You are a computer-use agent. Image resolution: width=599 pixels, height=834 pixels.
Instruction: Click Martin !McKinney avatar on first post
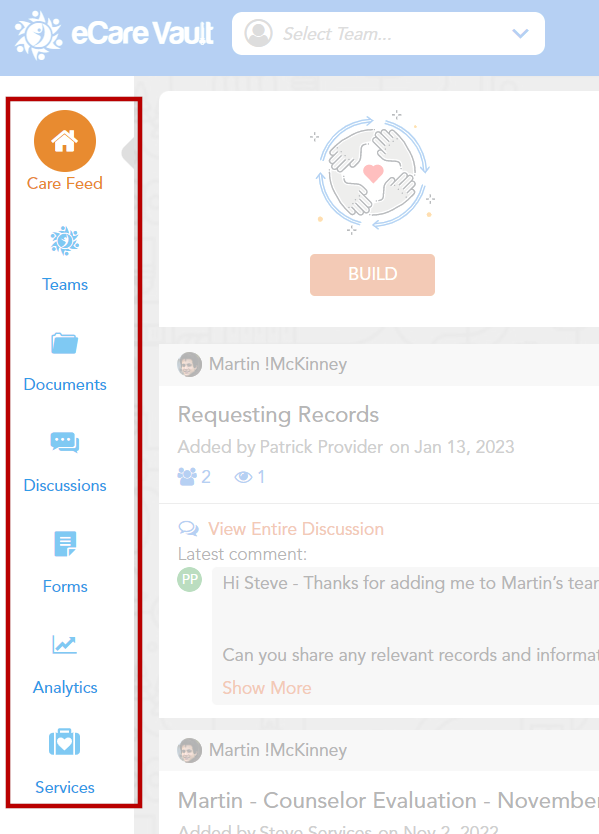click(189, 364)
